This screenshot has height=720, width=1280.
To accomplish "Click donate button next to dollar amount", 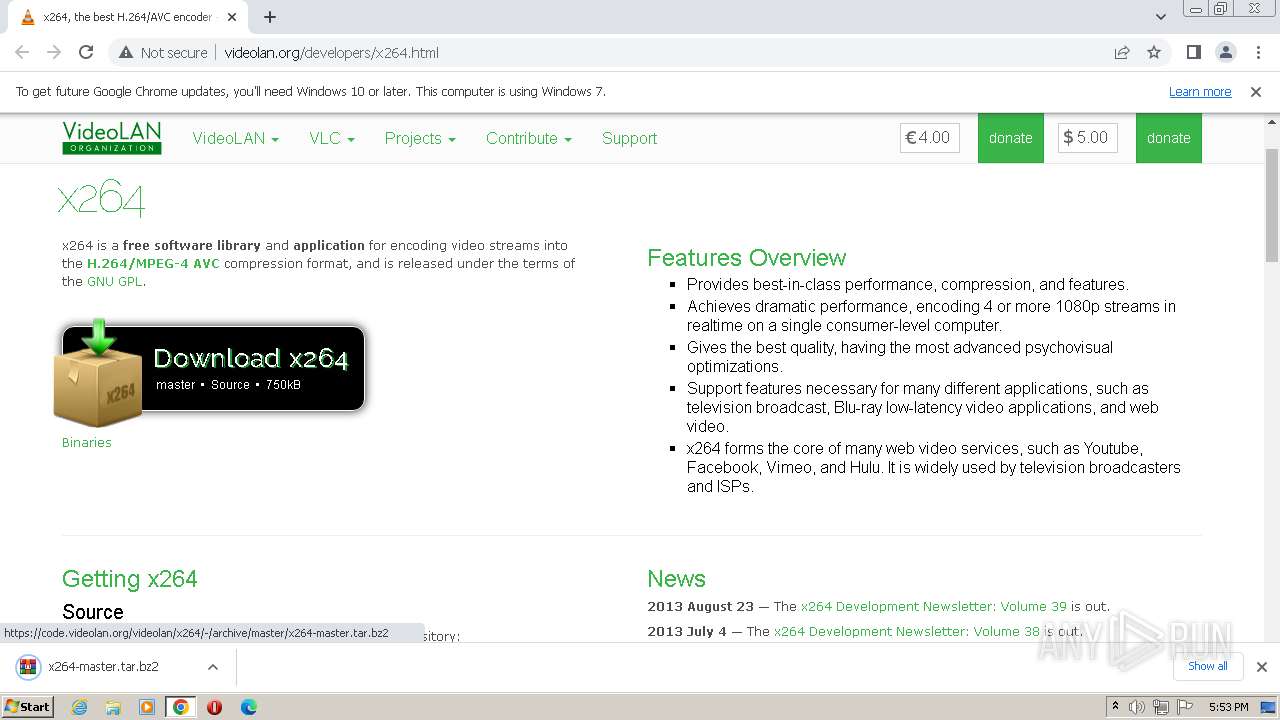I will (x=1168, y=138).
